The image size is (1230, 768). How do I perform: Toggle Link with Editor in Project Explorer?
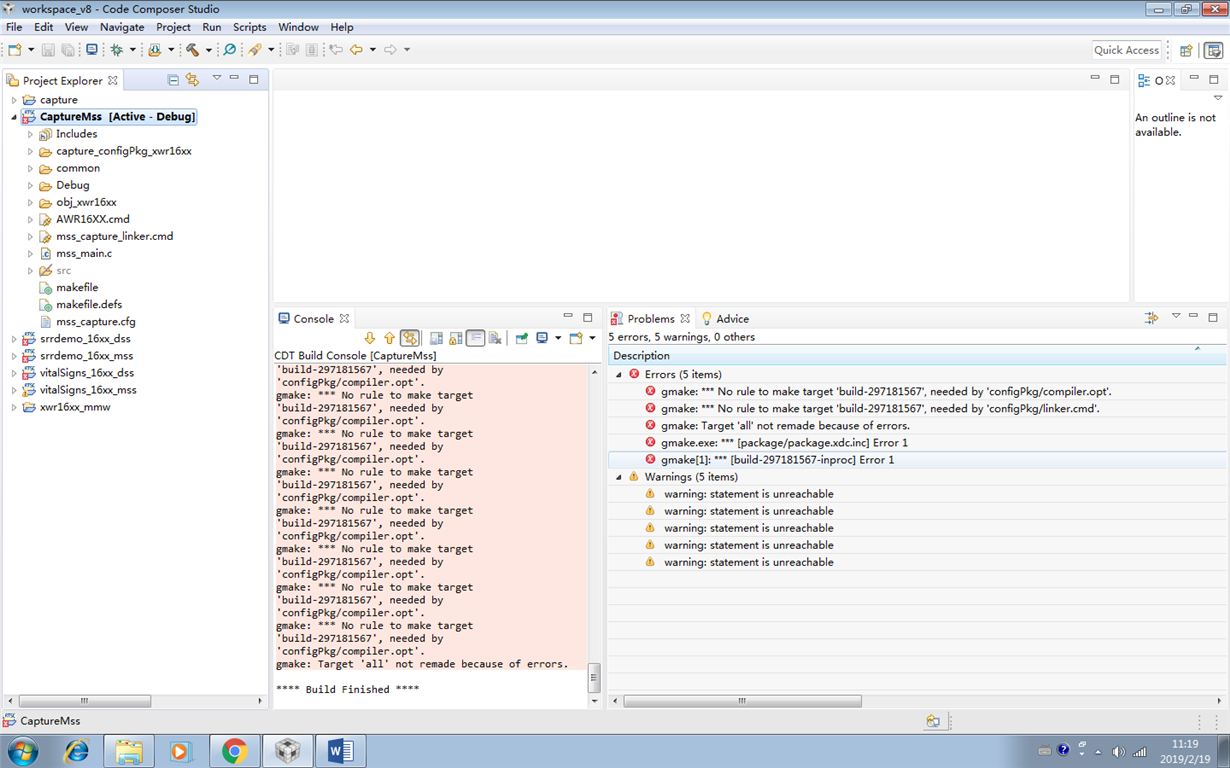pos(192,80)
